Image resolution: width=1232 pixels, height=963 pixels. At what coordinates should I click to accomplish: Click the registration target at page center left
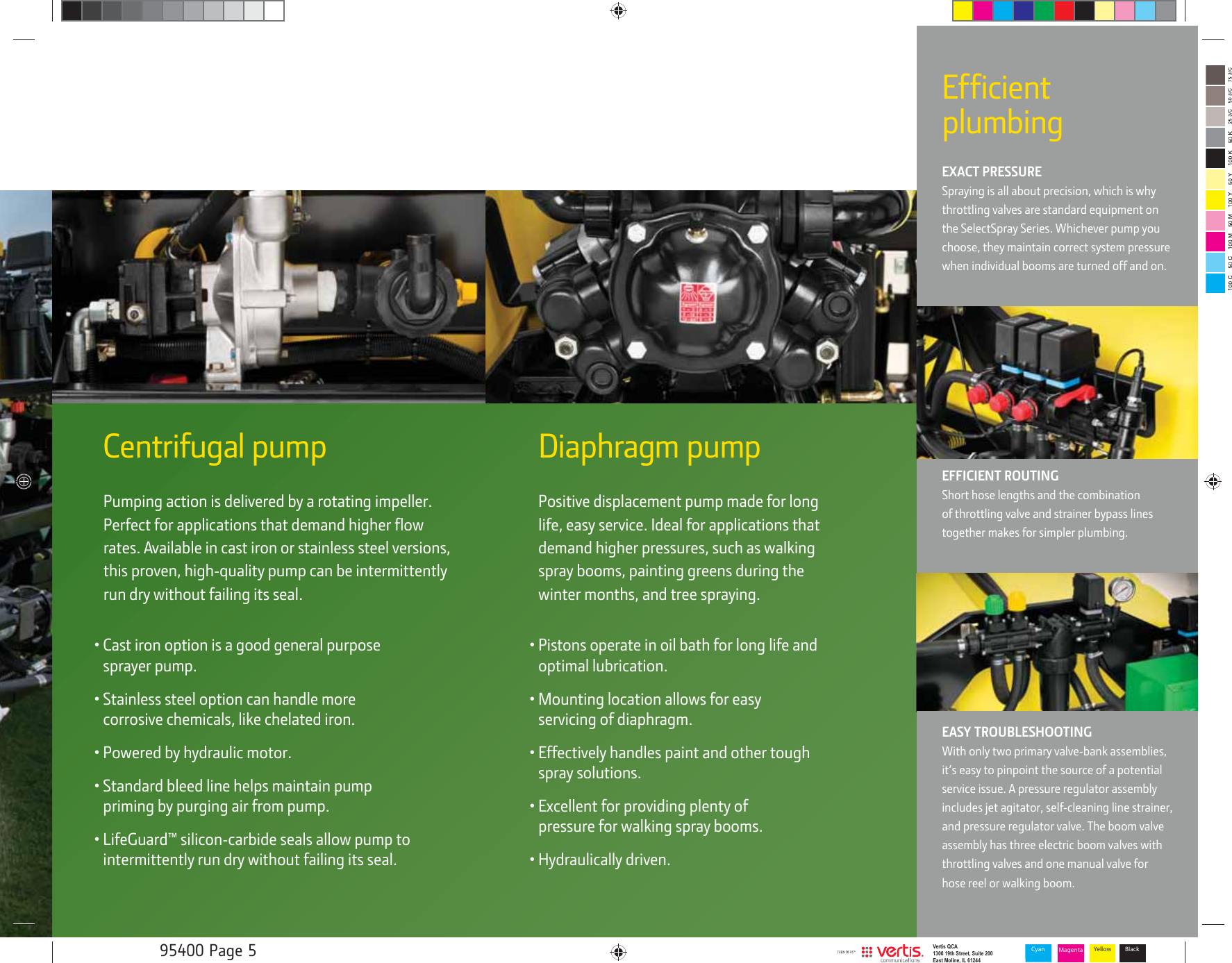(25, 480)
